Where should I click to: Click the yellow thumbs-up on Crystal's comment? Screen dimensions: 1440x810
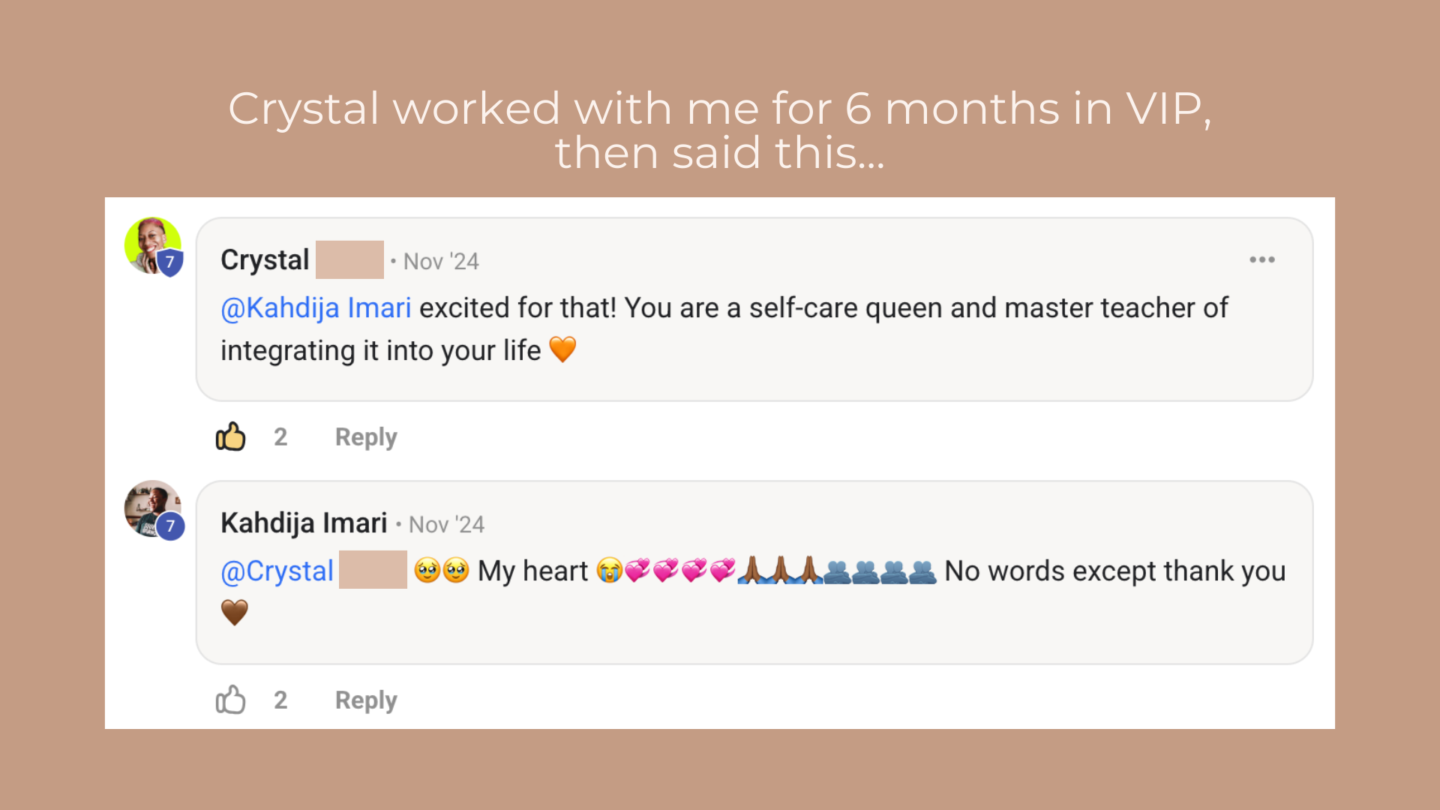click(231, 437)
